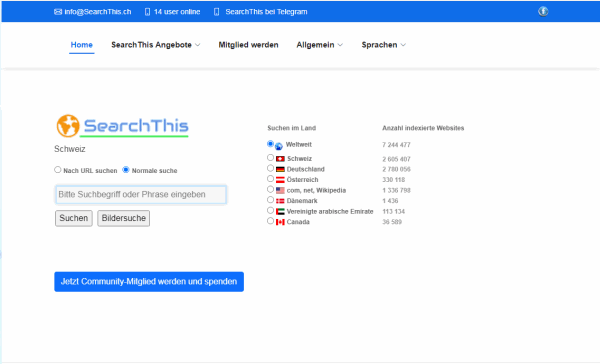
Task: Click the Suchen button
Action: coord(74,218)
